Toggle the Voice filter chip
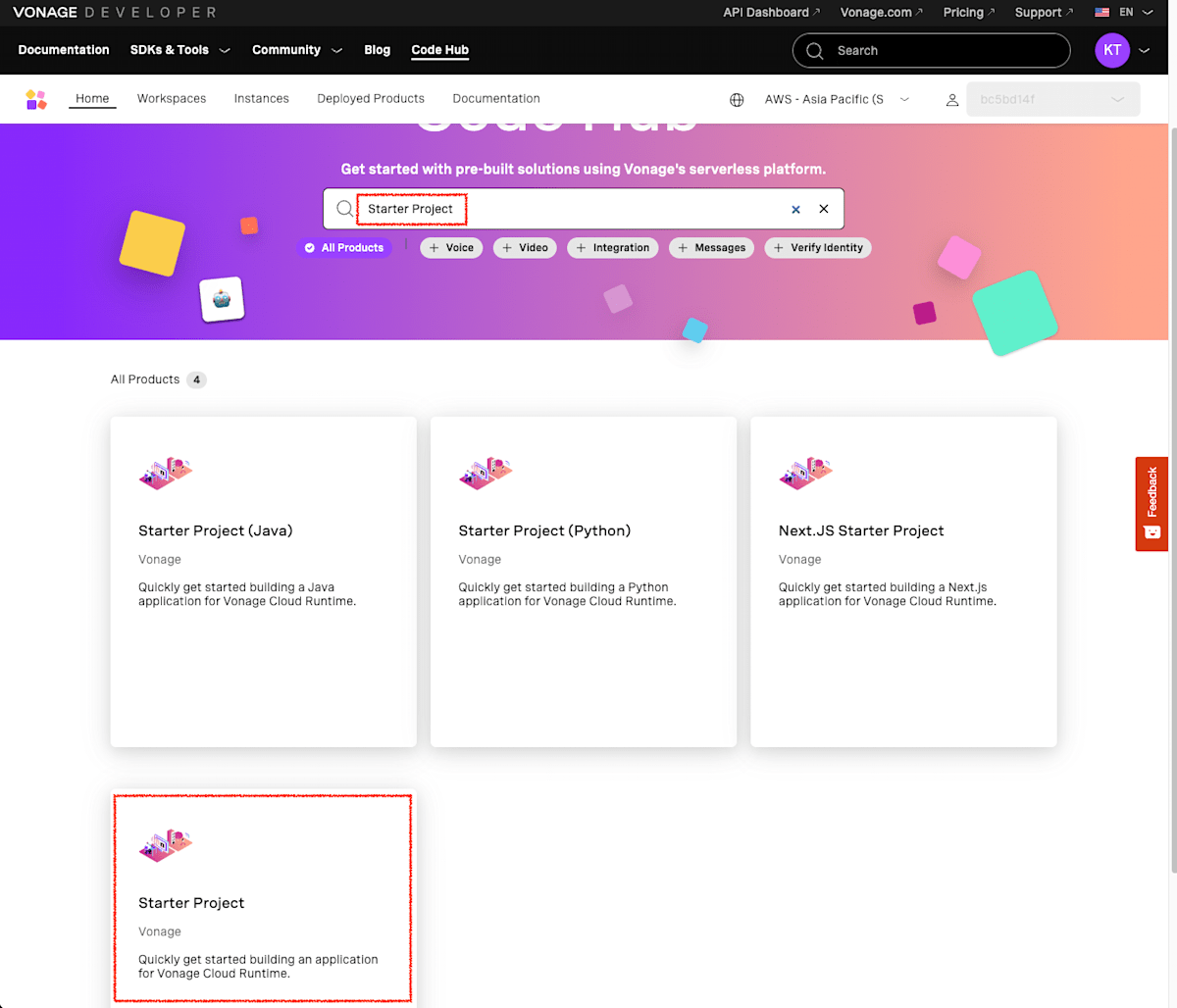This screenshot has width=1177, height=1008. [451, 248]
